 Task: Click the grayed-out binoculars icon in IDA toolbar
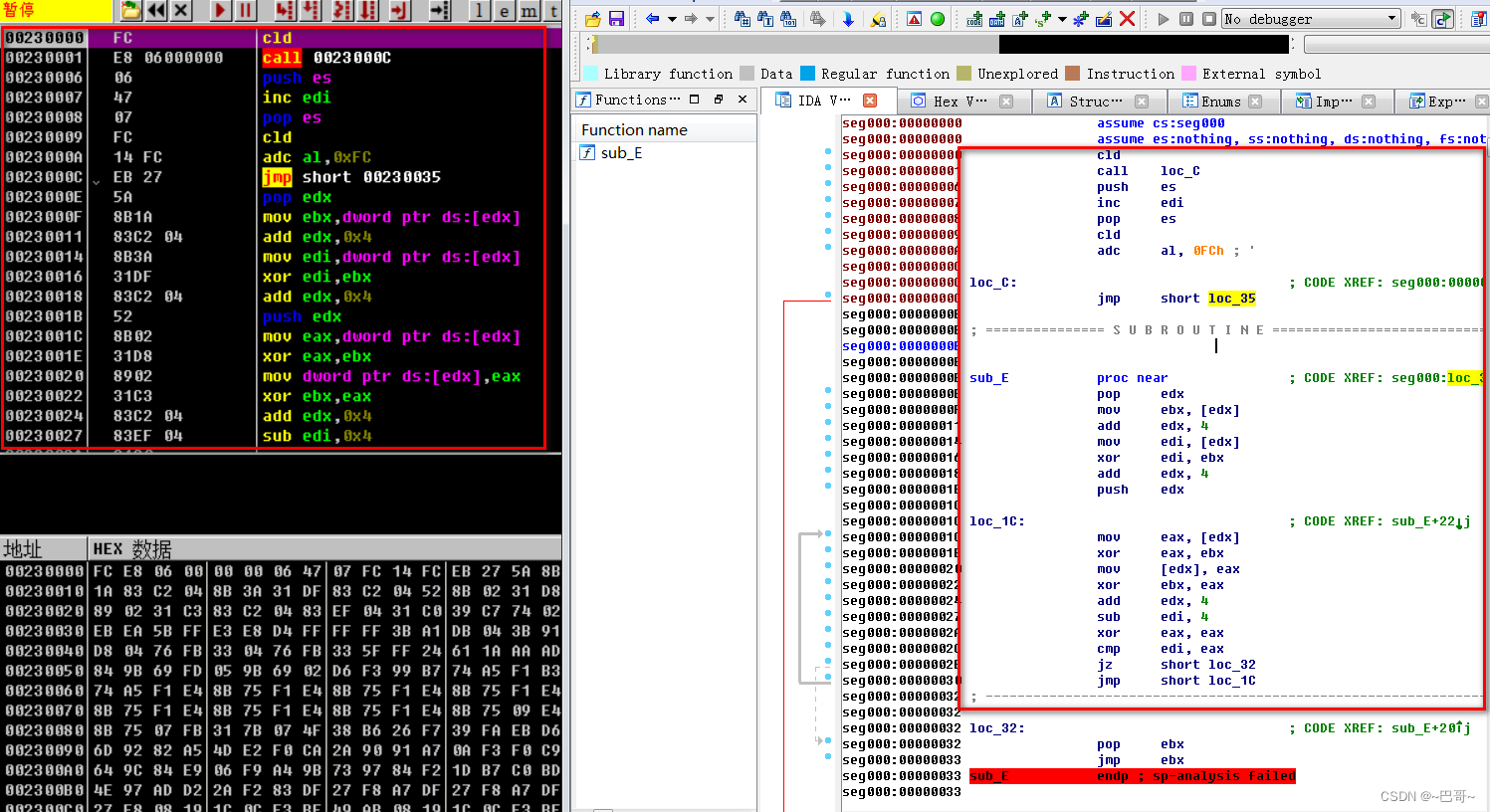[x=817, y=19]
